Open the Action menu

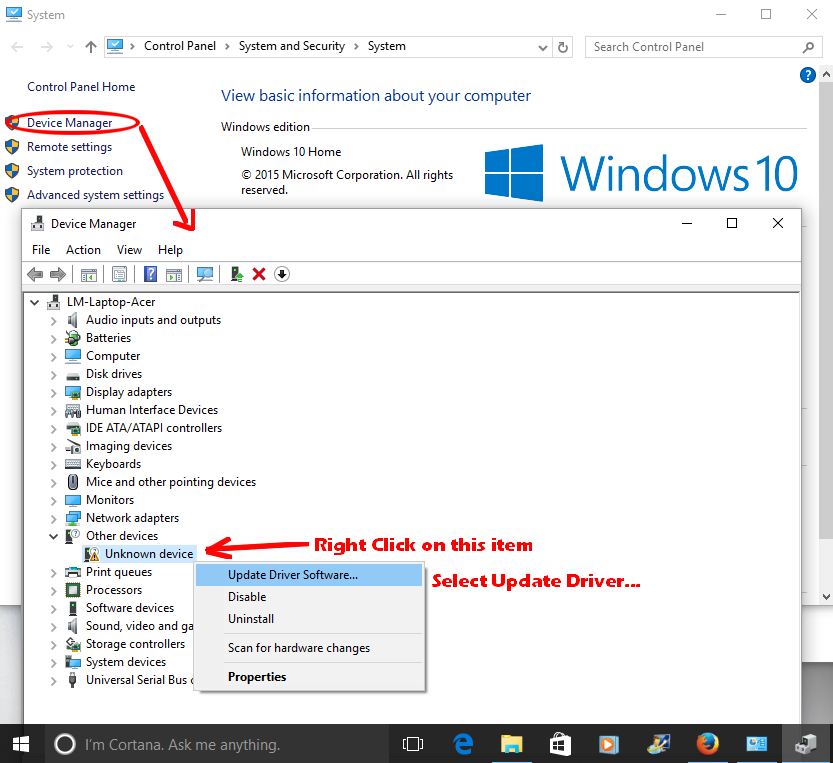point(83,250)
